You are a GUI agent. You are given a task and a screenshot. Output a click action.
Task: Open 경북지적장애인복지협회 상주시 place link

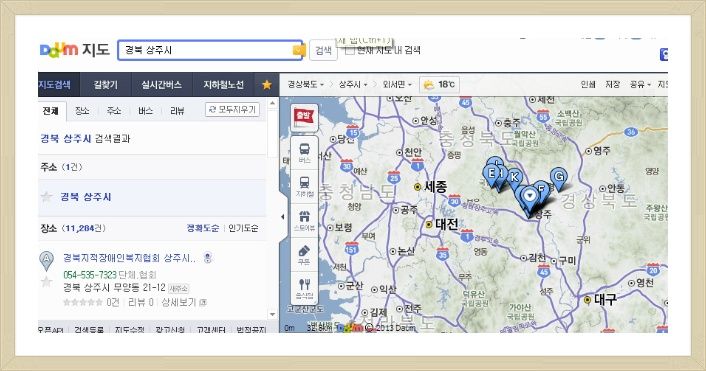point(130,258)
